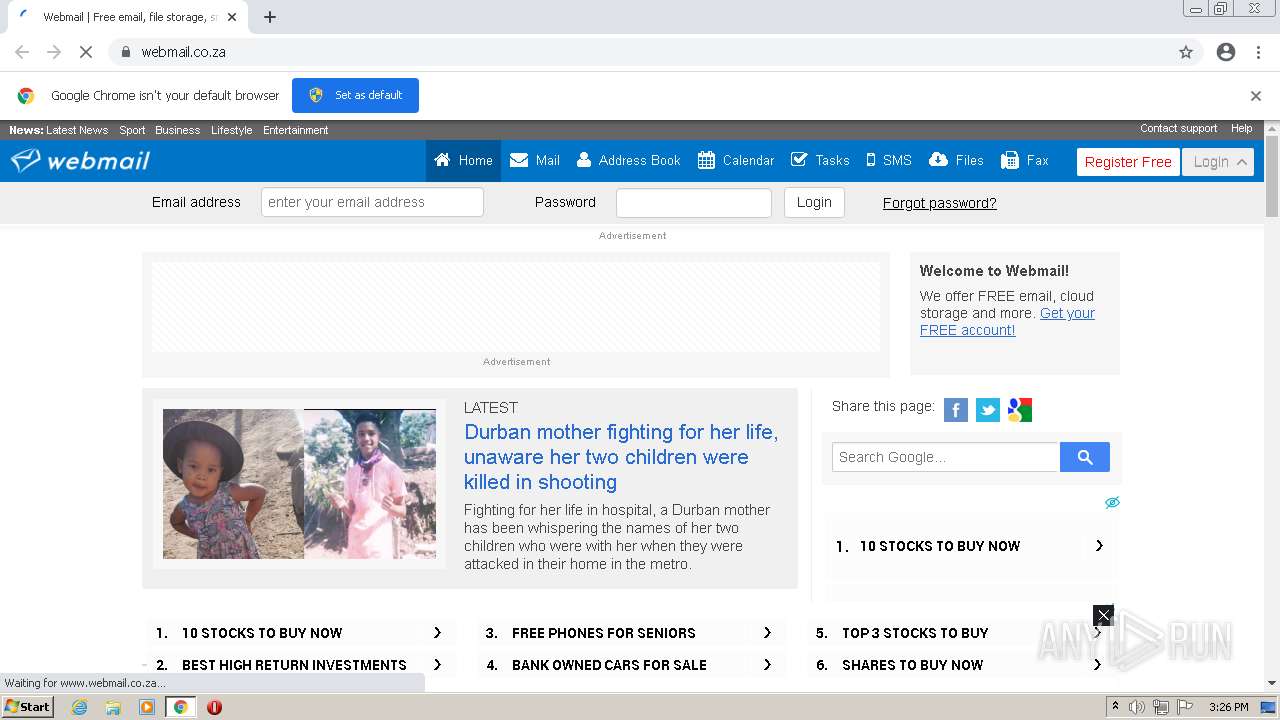The width and height of the screenshot is (1280, 720).
Task: Open the Address Book section
Action: [x=628, y=161]
